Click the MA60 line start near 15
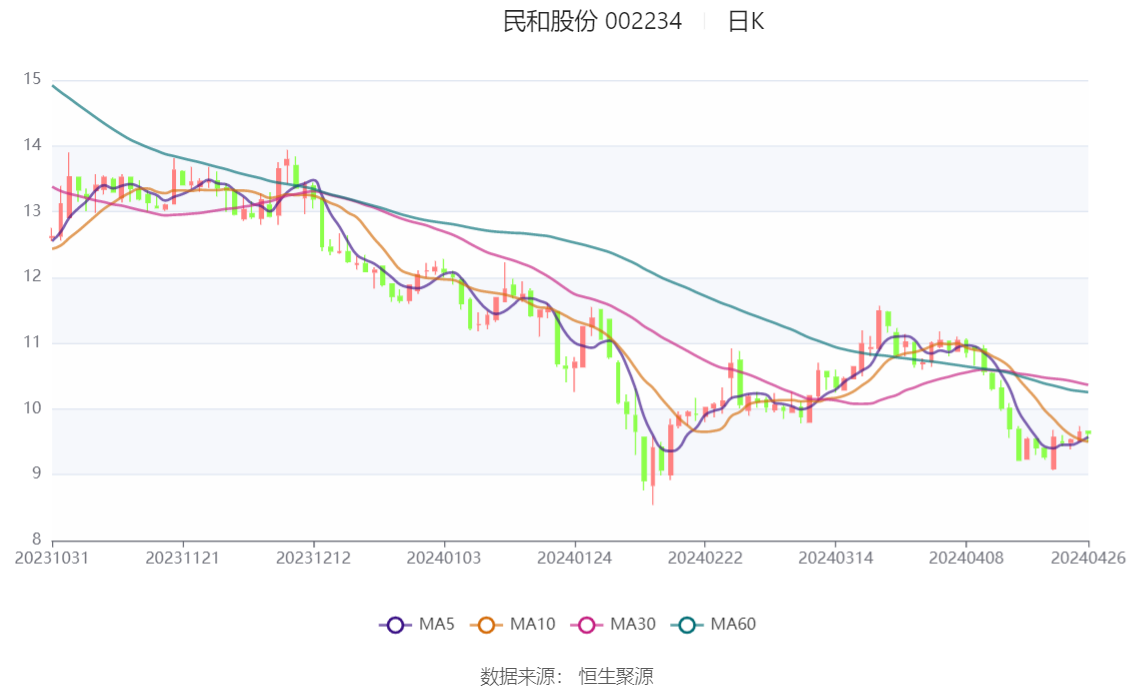The image size is (1134, 689). tap(54, 87)
